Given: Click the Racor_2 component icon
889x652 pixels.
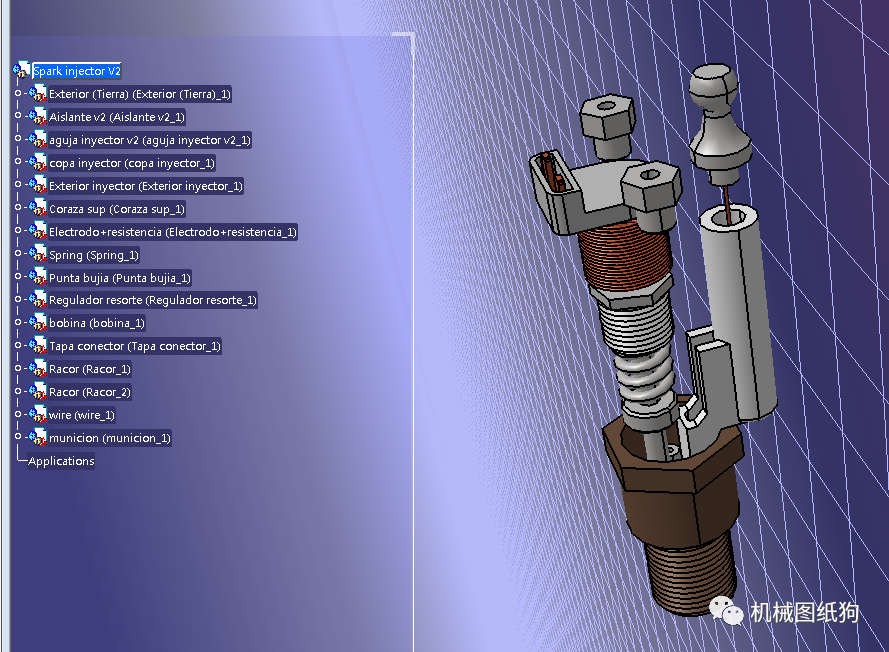Looking at the screenshot, I should coord(37,391).
